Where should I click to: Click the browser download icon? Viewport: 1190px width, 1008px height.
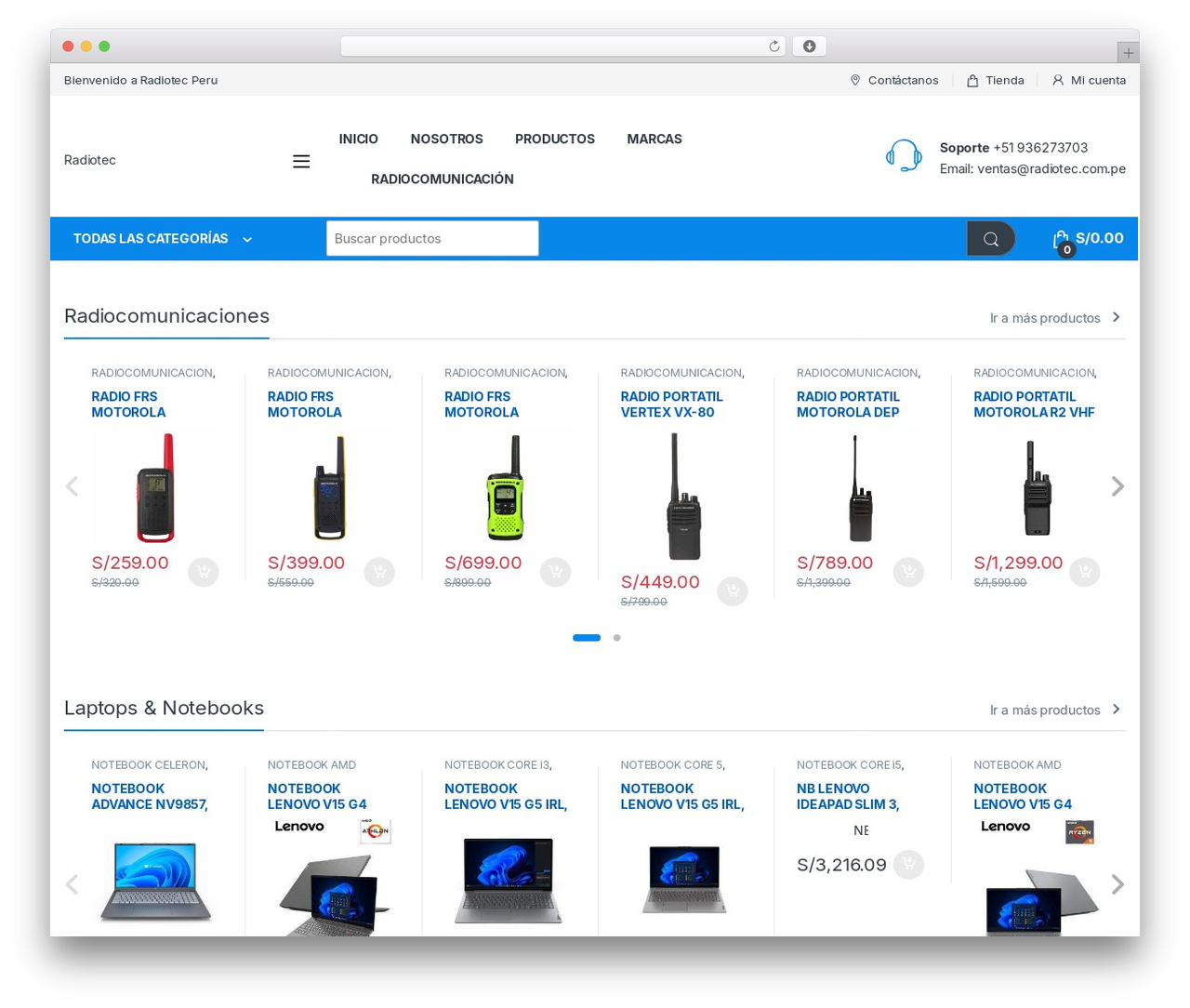(809, 46)
